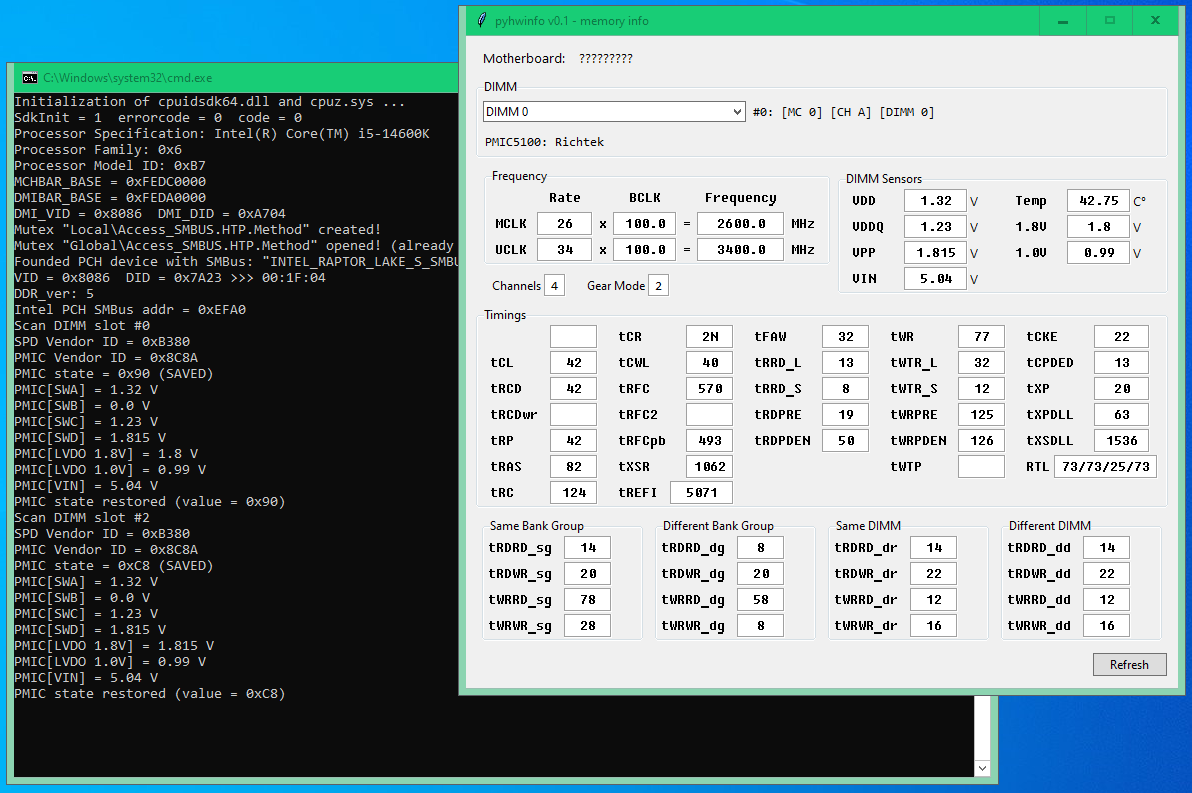Click the 1.0V sensor field 0.99
1192x793 pixels.
[1098, 252]
